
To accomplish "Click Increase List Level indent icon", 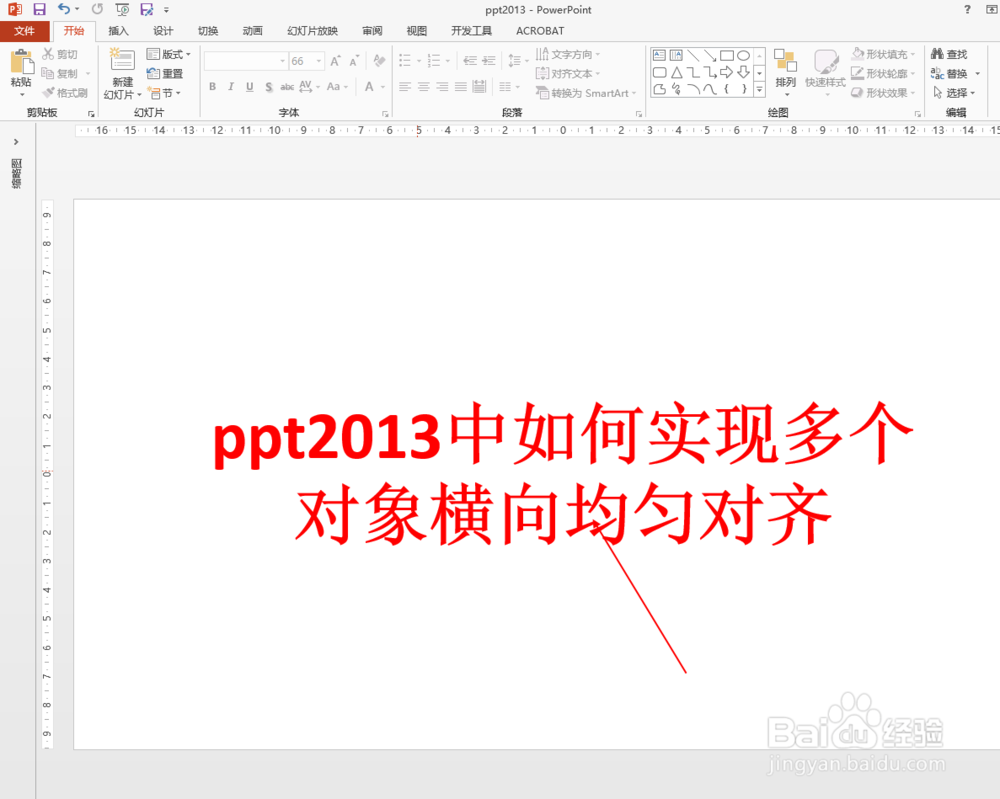I will (x=489, y=61).
